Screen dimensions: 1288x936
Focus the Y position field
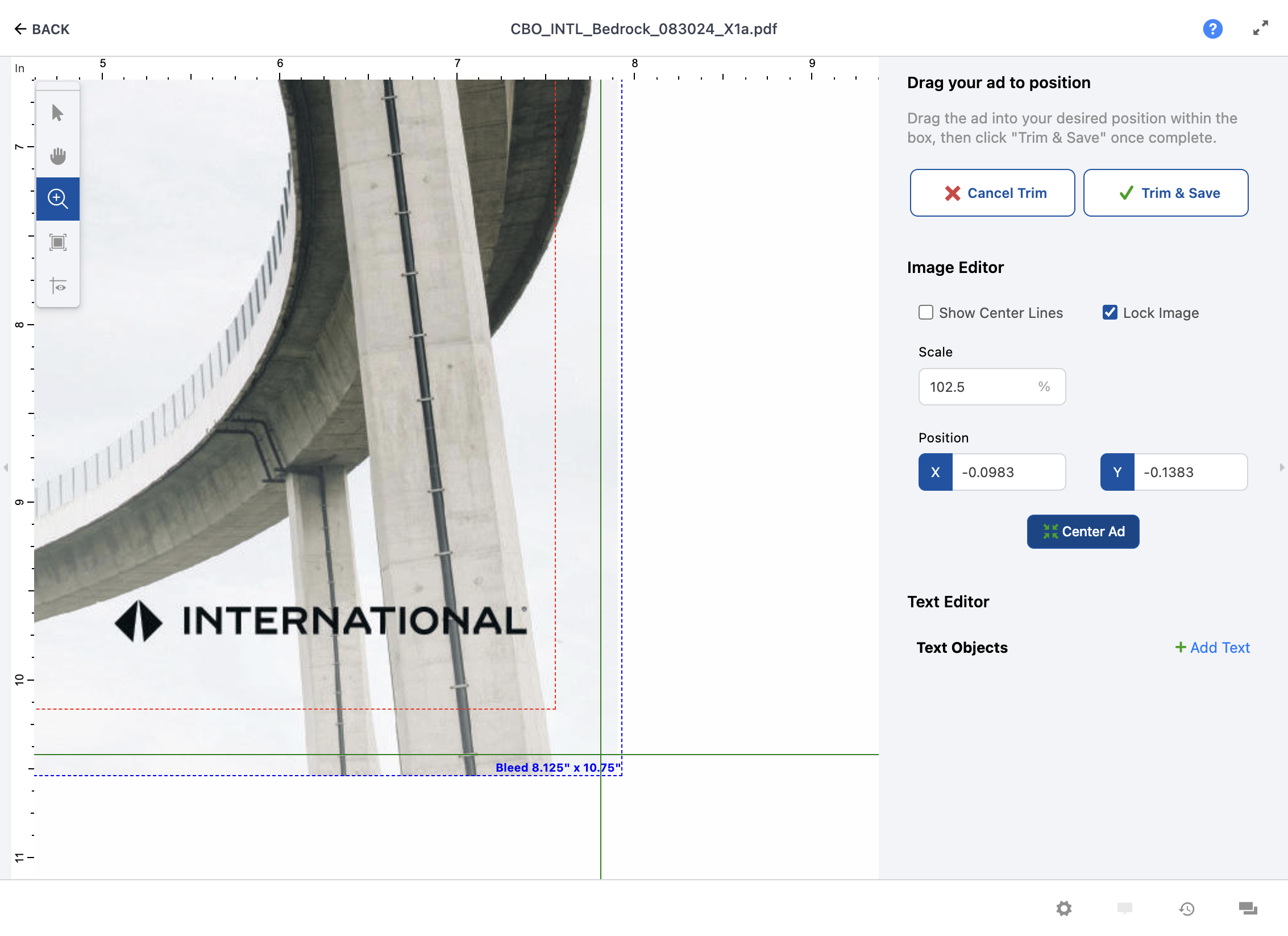pyautogui.click(x=1190, y=472)
